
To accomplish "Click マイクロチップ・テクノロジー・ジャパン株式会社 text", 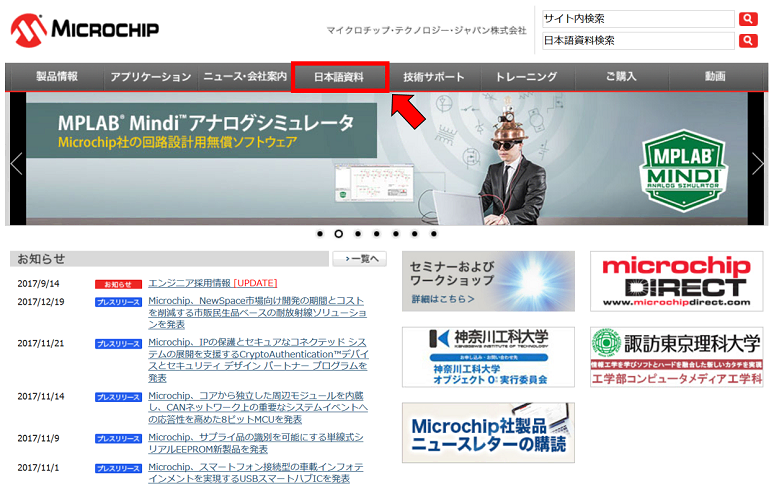I will (426, 31).
